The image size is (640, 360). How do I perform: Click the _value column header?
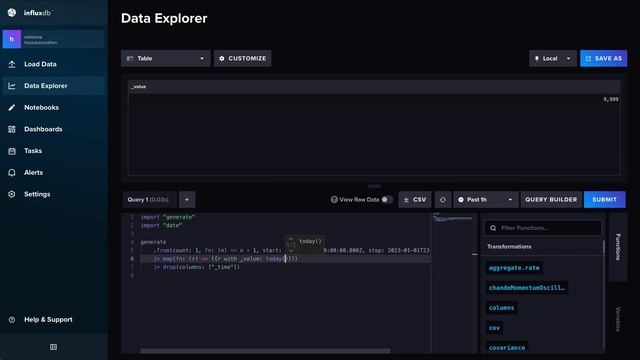[139, 87]
